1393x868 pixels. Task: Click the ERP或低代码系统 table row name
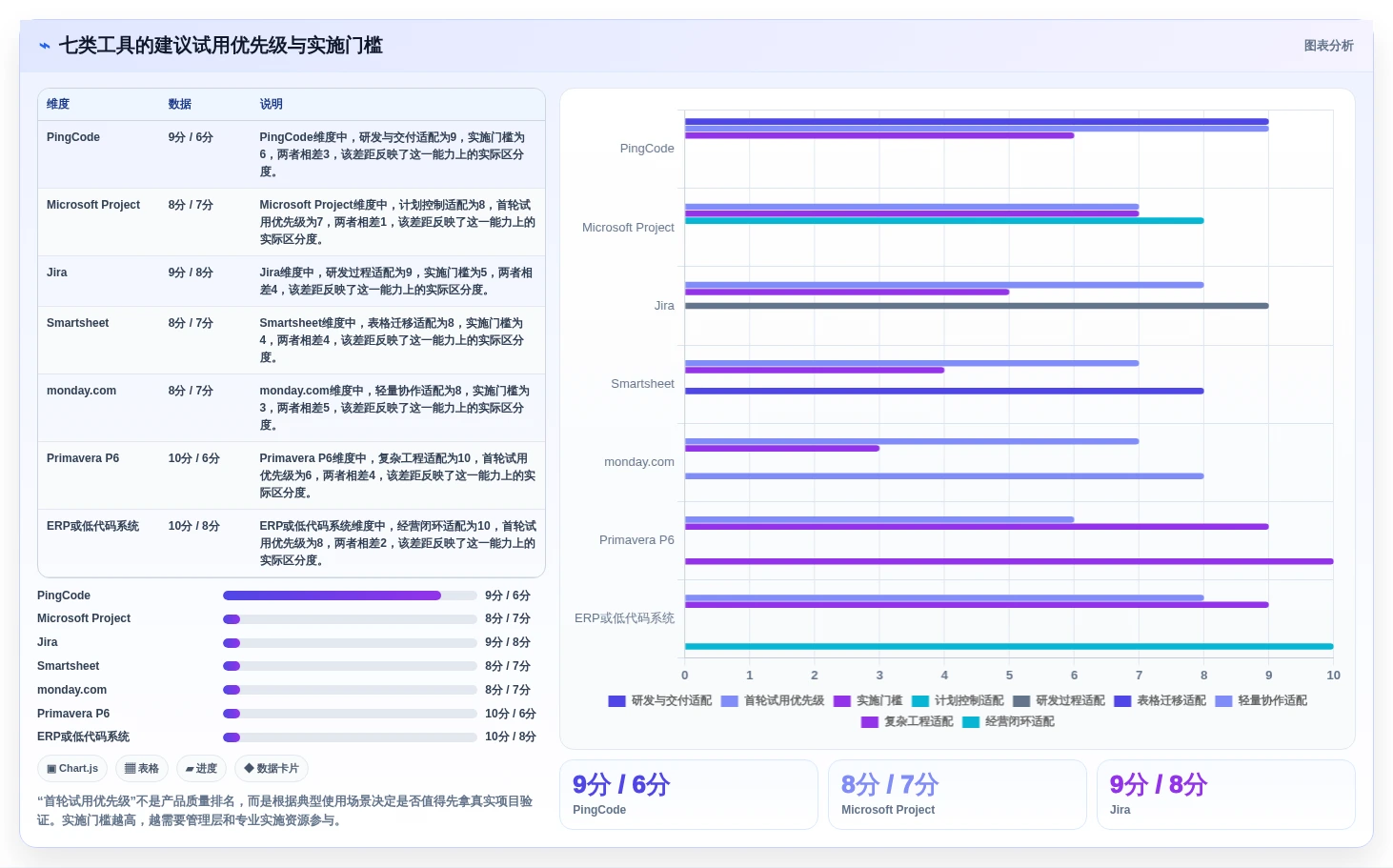pyautogui.click(x=93, y=526)
